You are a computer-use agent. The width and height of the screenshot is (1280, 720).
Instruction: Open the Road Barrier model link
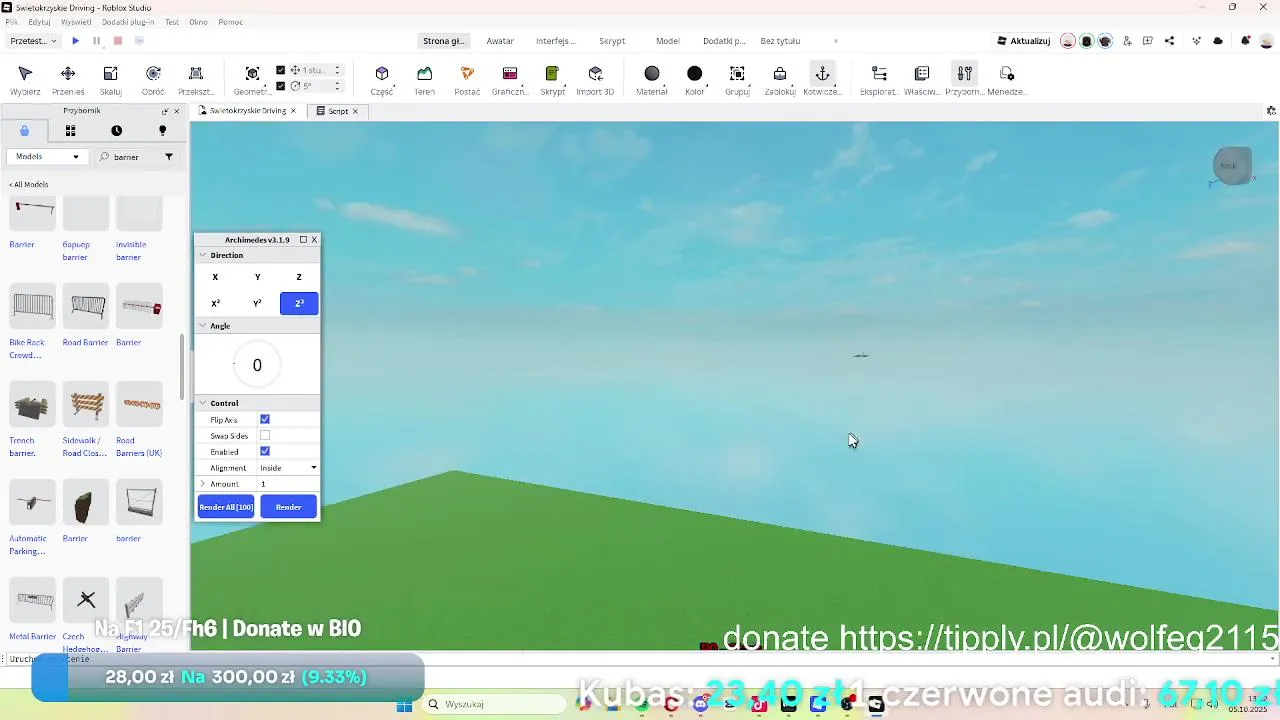[85, 343]
